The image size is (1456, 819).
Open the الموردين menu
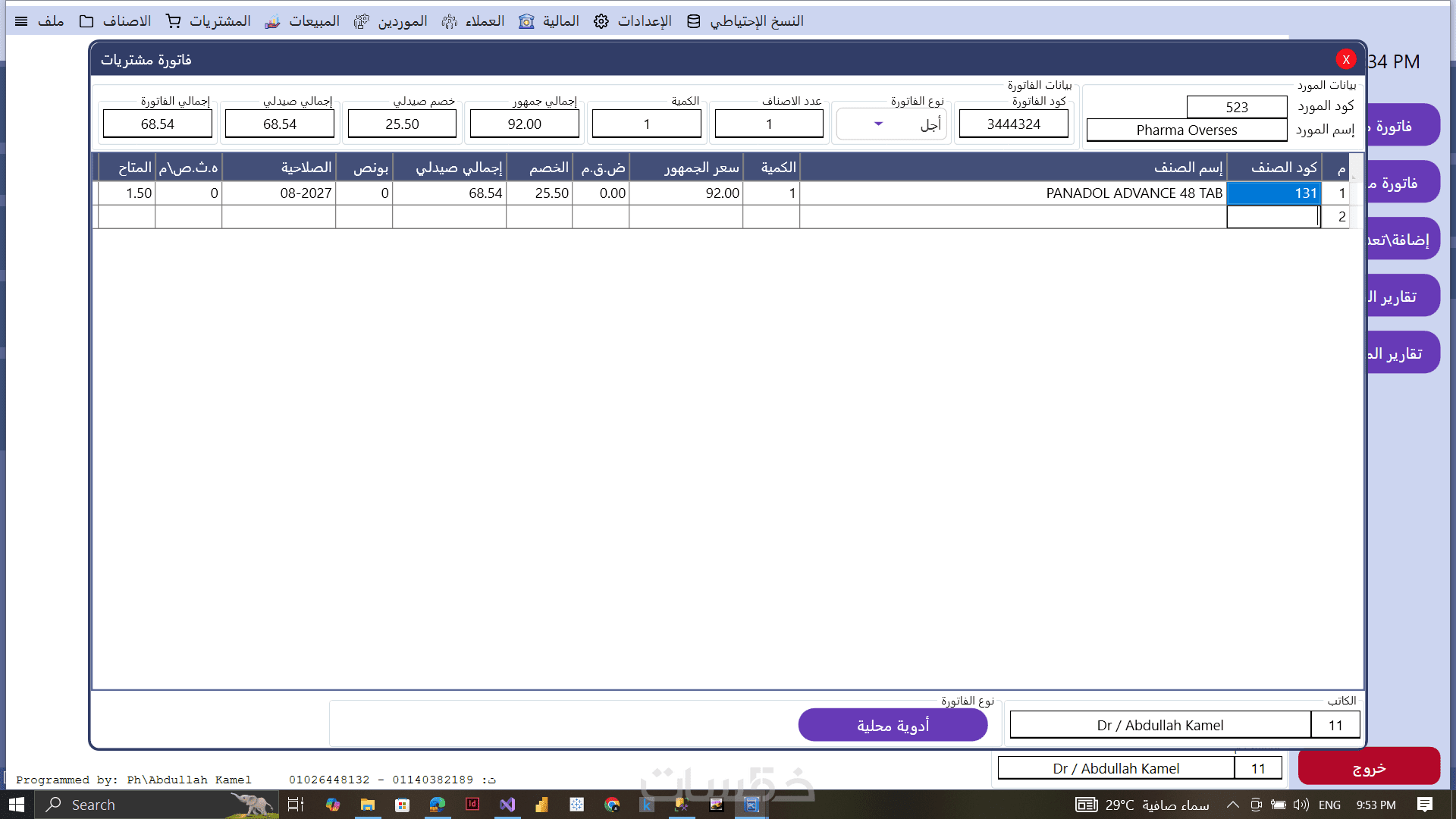pos(402,21)
